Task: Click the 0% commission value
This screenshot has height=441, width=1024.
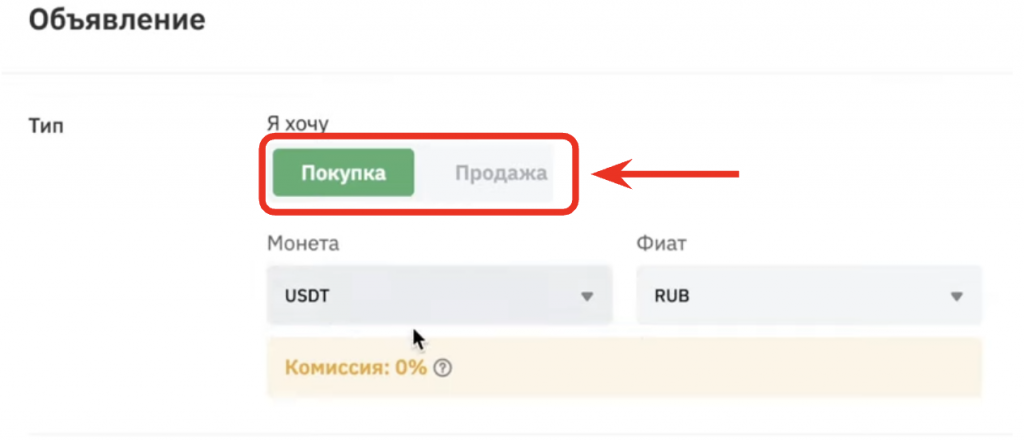Action: 410,367
